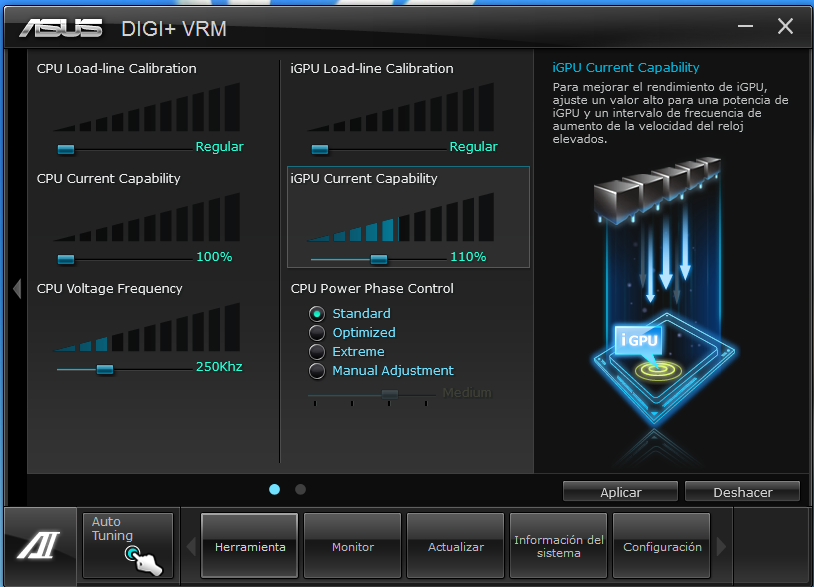Click CPU Power Phase Control heading
Screen dimensions: 814x587
tap(372, 289)
